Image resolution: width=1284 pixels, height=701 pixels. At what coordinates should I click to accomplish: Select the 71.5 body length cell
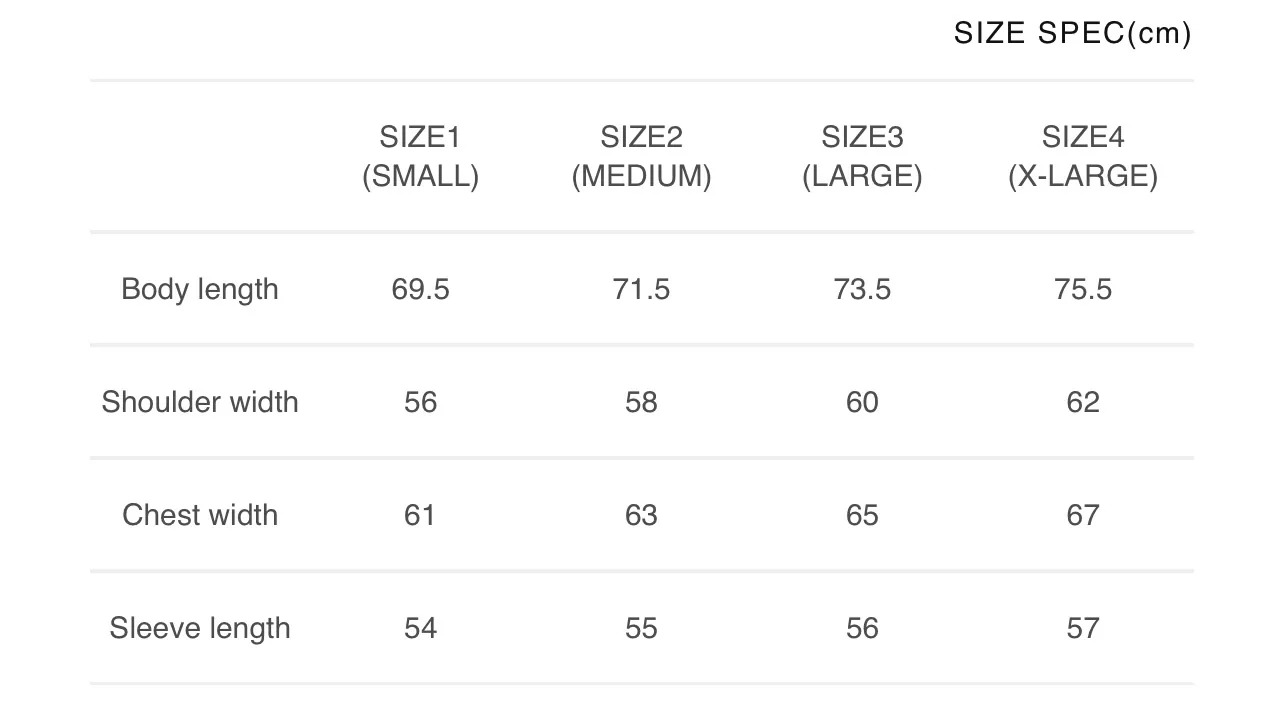pos(641,289)
